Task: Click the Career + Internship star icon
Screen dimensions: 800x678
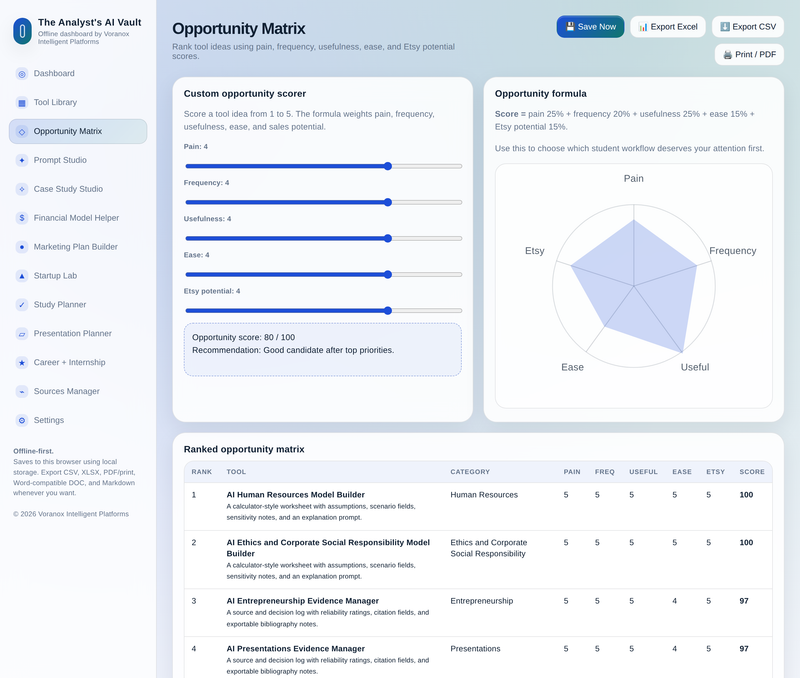Action: 21,363
